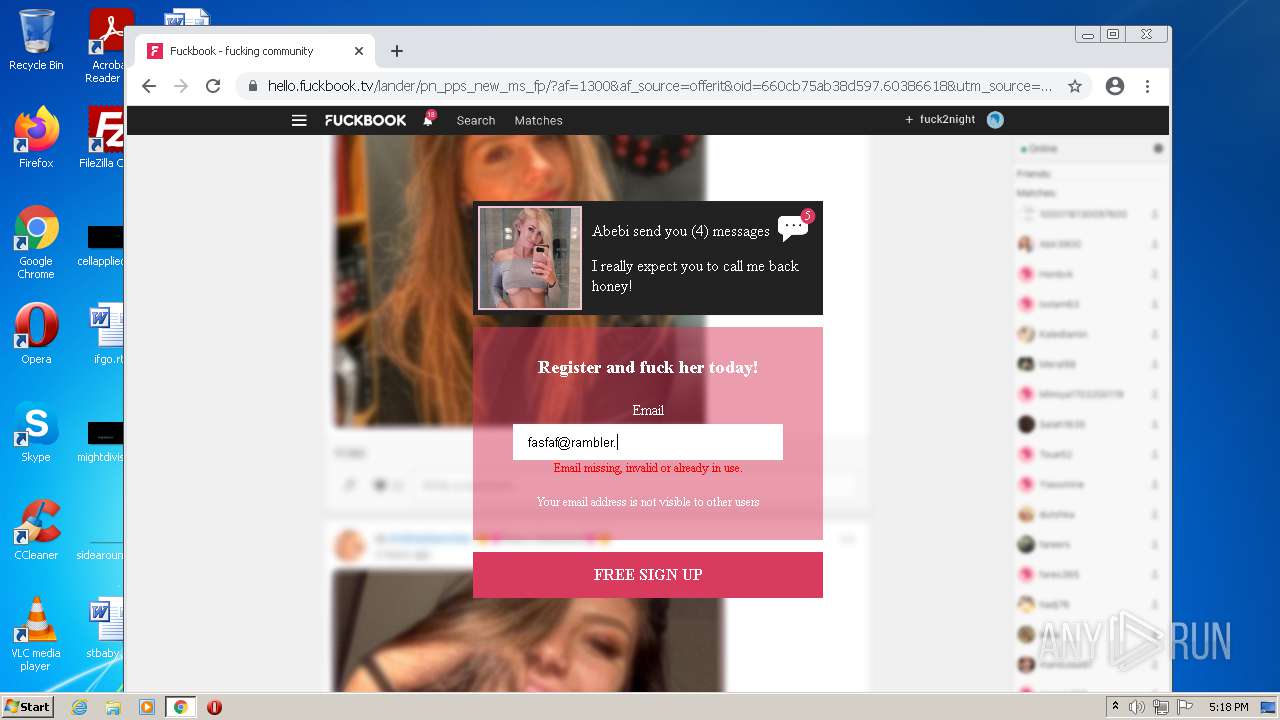
Task: Open the Chrome three-dot menu
Action: pyautogui.click(x=1147, y=86)
